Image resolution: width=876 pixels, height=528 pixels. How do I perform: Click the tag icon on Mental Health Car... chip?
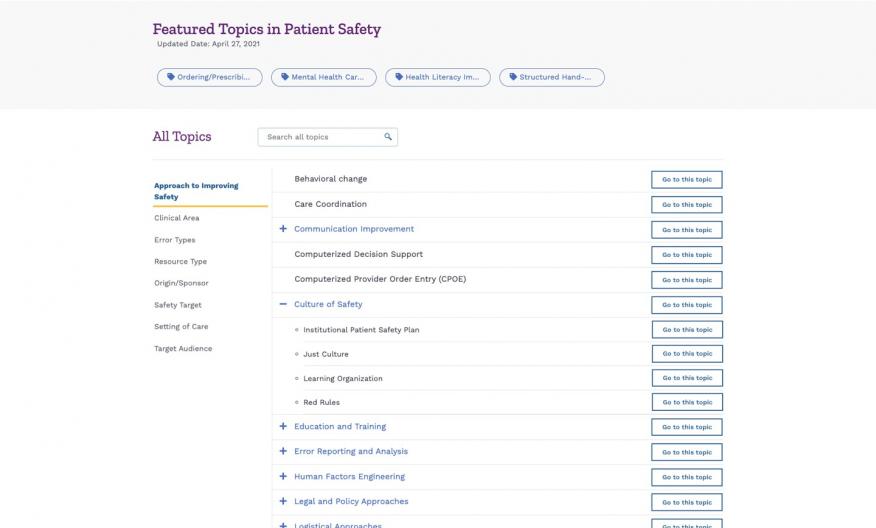pyautogui.click(x=285, y=77)
